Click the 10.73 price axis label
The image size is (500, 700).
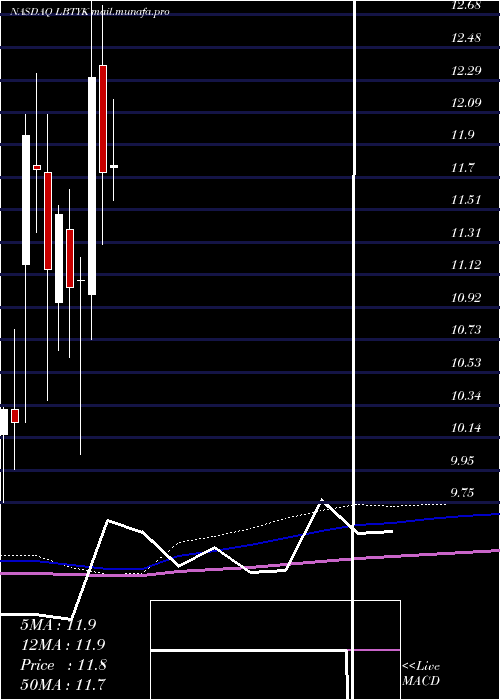[x=466, y=329]
